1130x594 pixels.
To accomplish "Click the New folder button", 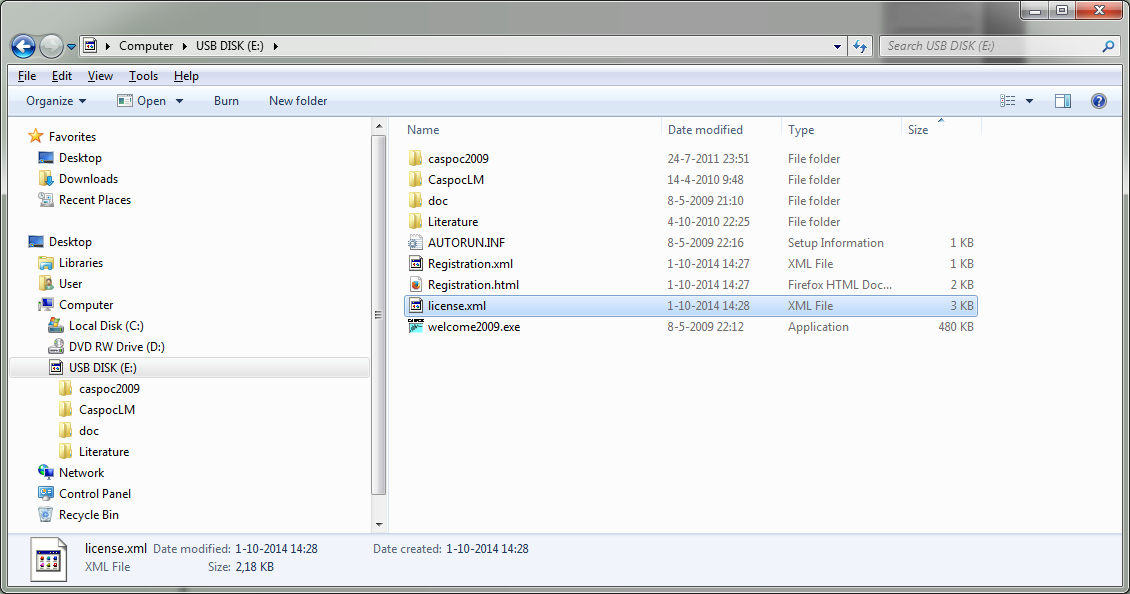I will coord(298,101).
